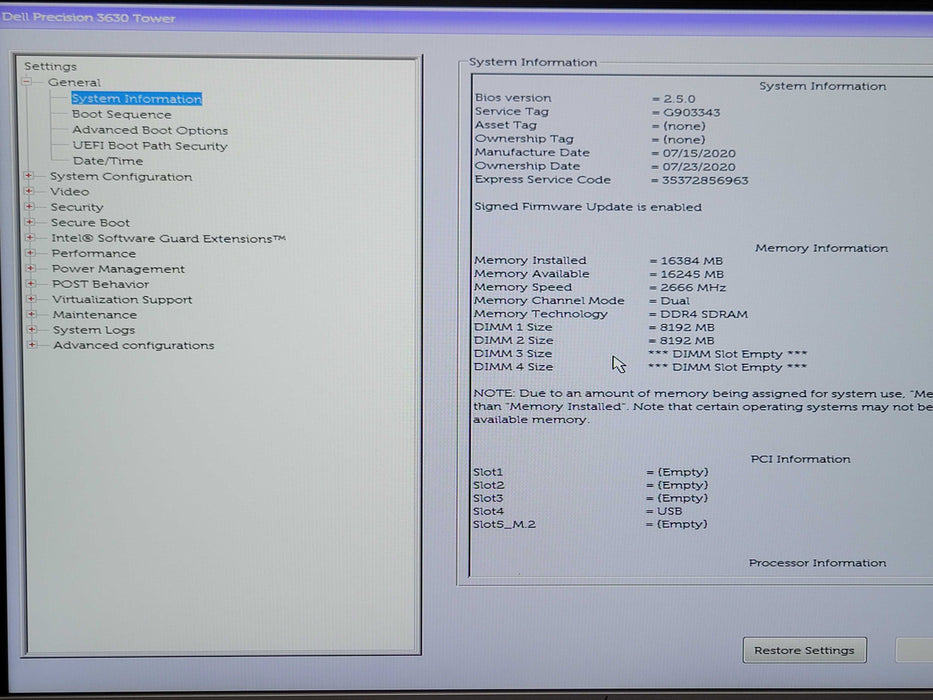Open System Logs category
The width and height of the screenshot is (933, 700).
[93, 330]
